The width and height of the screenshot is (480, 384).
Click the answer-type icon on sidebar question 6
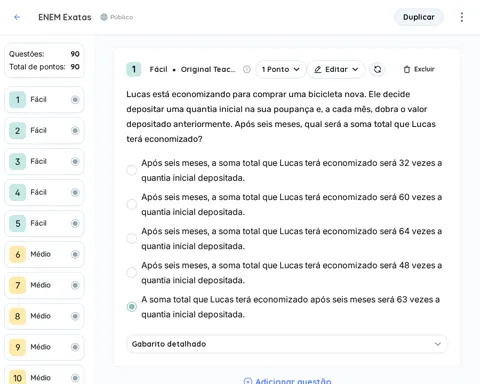pyautogui.click(x=75, y=254)
